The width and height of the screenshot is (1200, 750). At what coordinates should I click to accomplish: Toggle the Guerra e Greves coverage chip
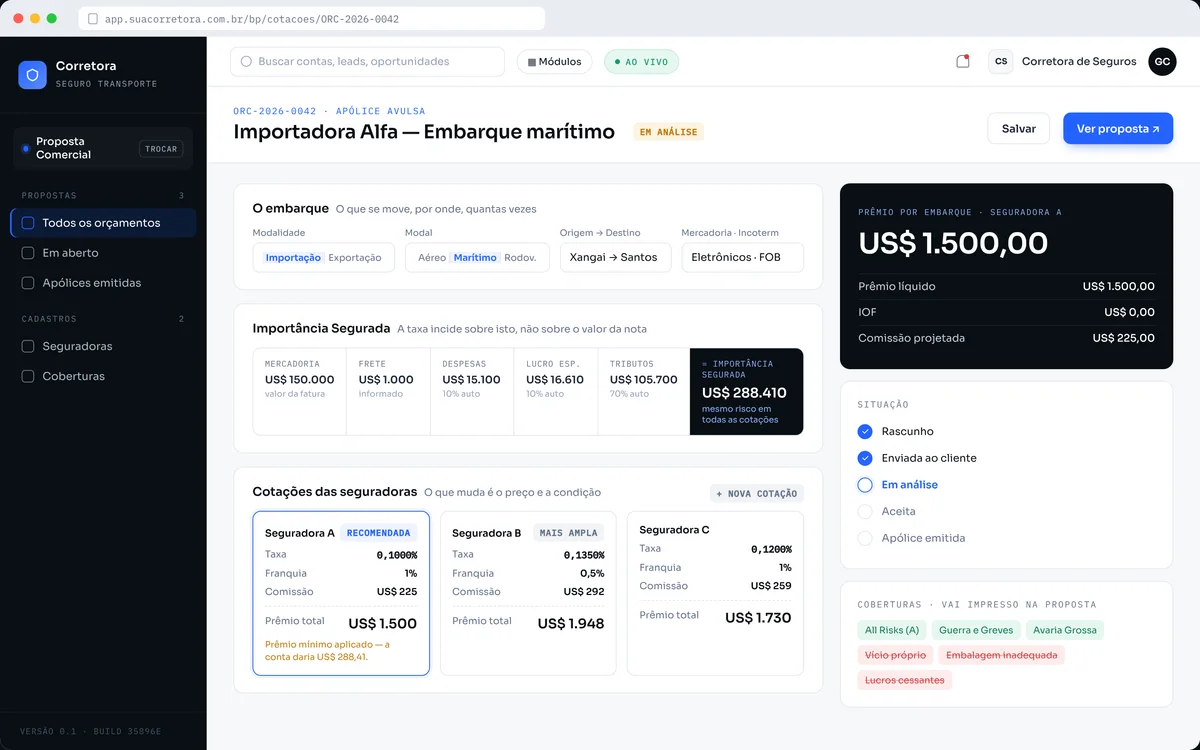click(978, 630)
